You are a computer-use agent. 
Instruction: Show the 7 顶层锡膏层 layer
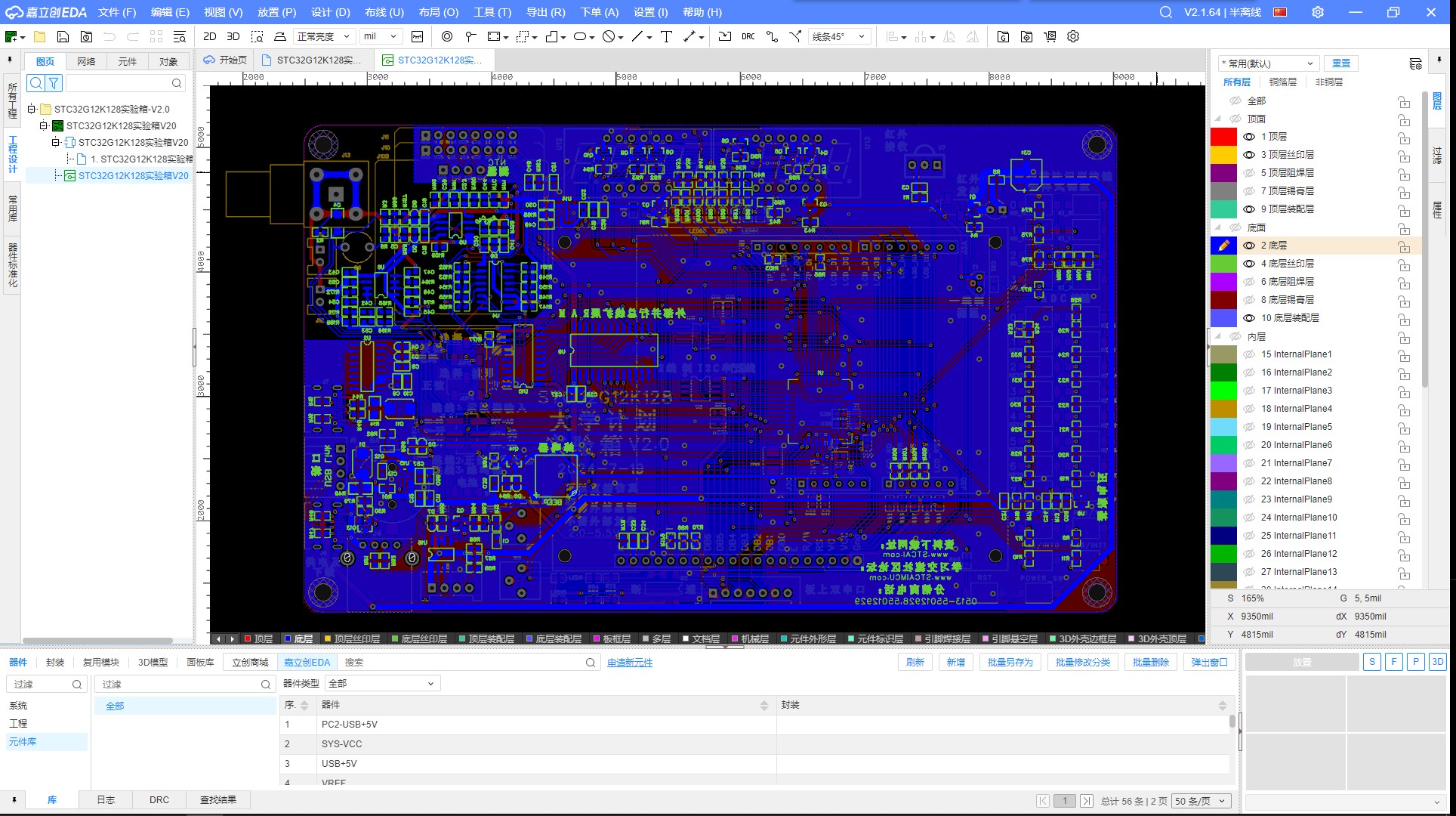tap(1248, 191)
